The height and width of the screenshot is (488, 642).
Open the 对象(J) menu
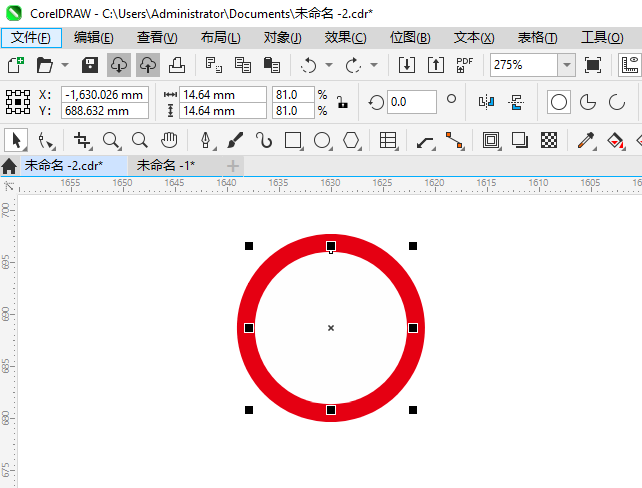pos(283,38)
